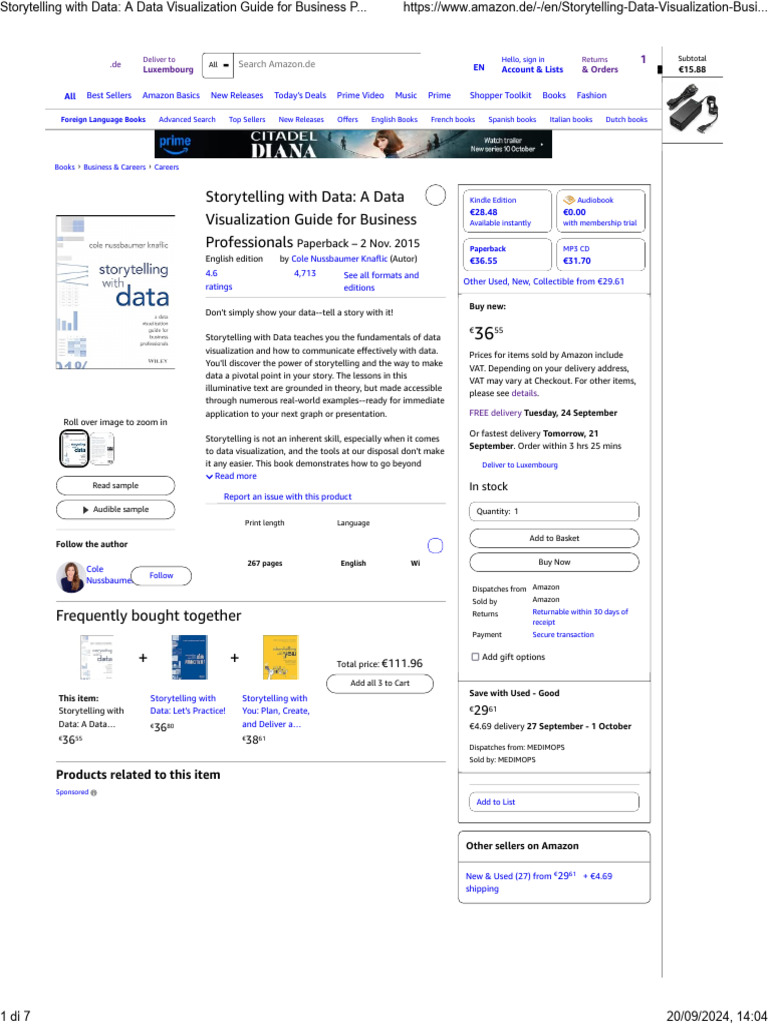Screen dimensions: 768x1024
Task: Open Today's Deals
Action: coord(300,95)
